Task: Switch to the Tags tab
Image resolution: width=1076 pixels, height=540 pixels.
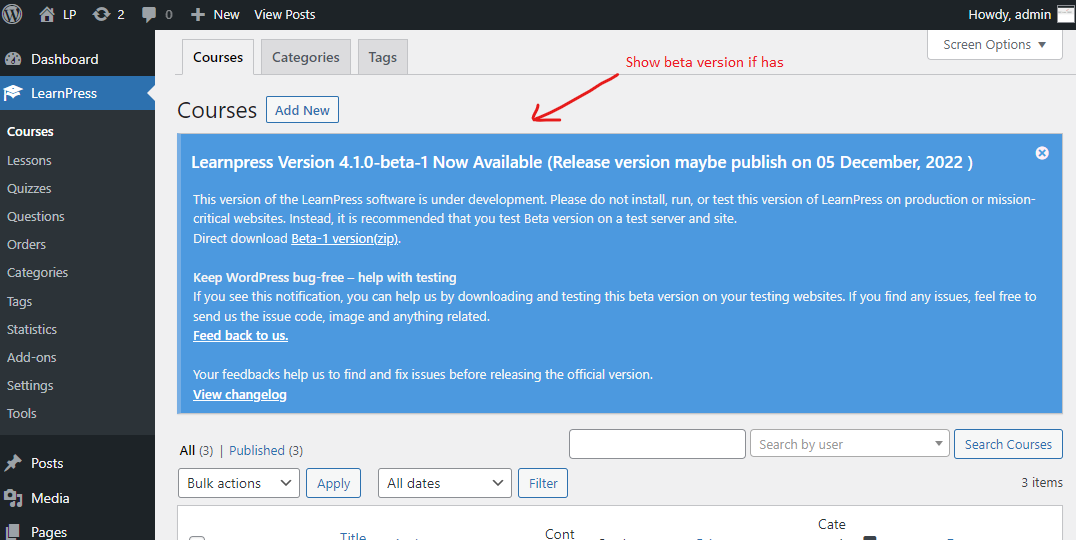Action: (383, 57)
